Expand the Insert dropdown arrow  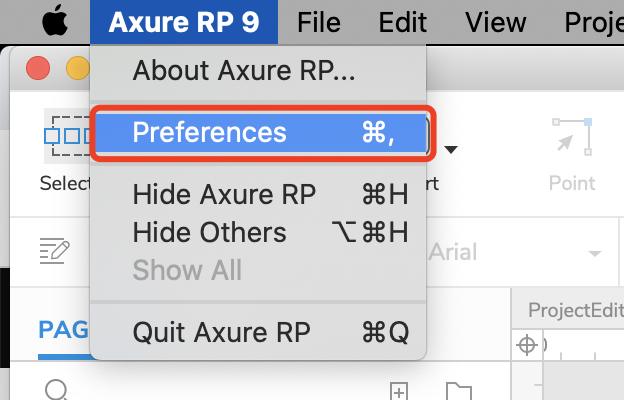click(452, 150)
